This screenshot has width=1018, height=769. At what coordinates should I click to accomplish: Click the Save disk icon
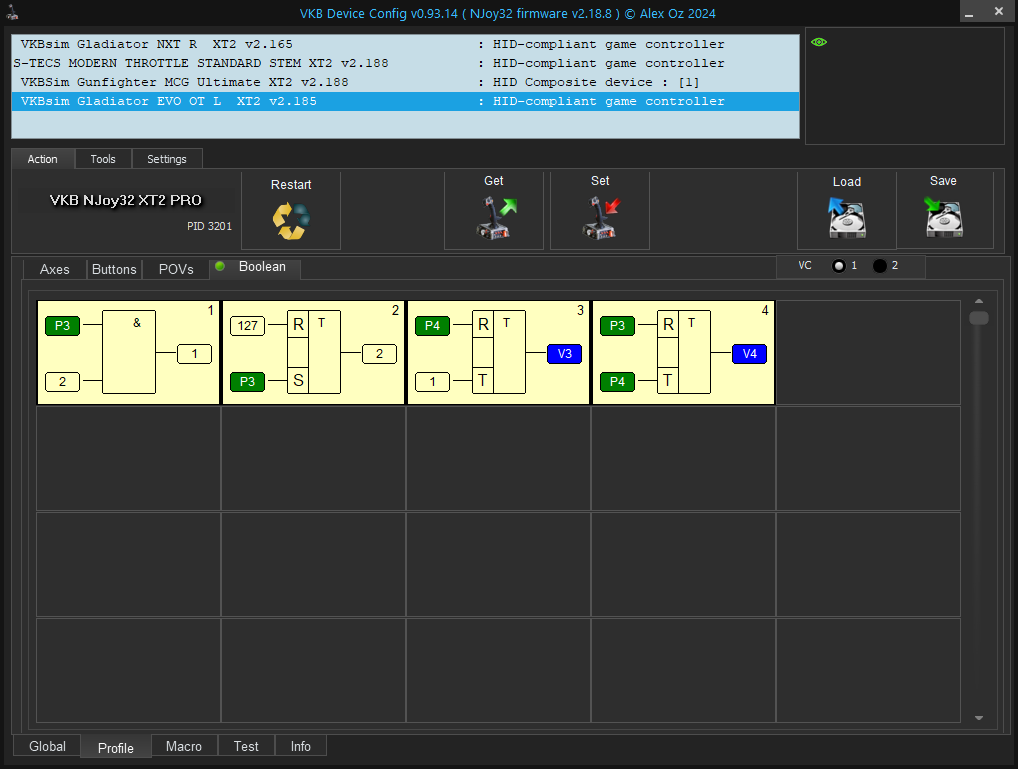point(943,218)
